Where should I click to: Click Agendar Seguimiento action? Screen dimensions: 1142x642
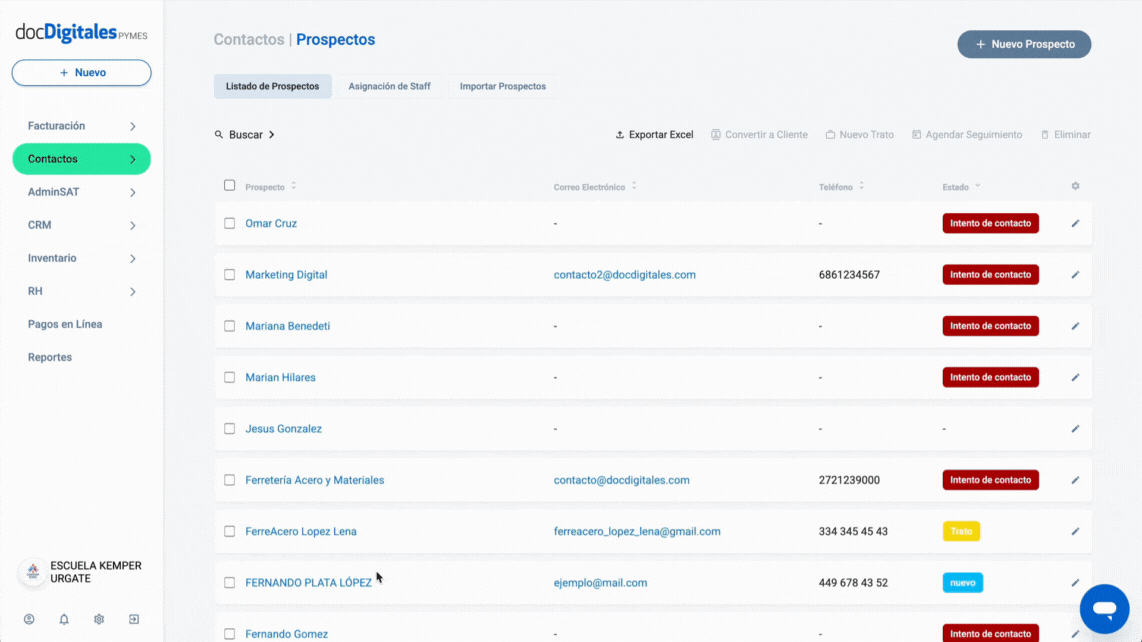pos(966,135)
